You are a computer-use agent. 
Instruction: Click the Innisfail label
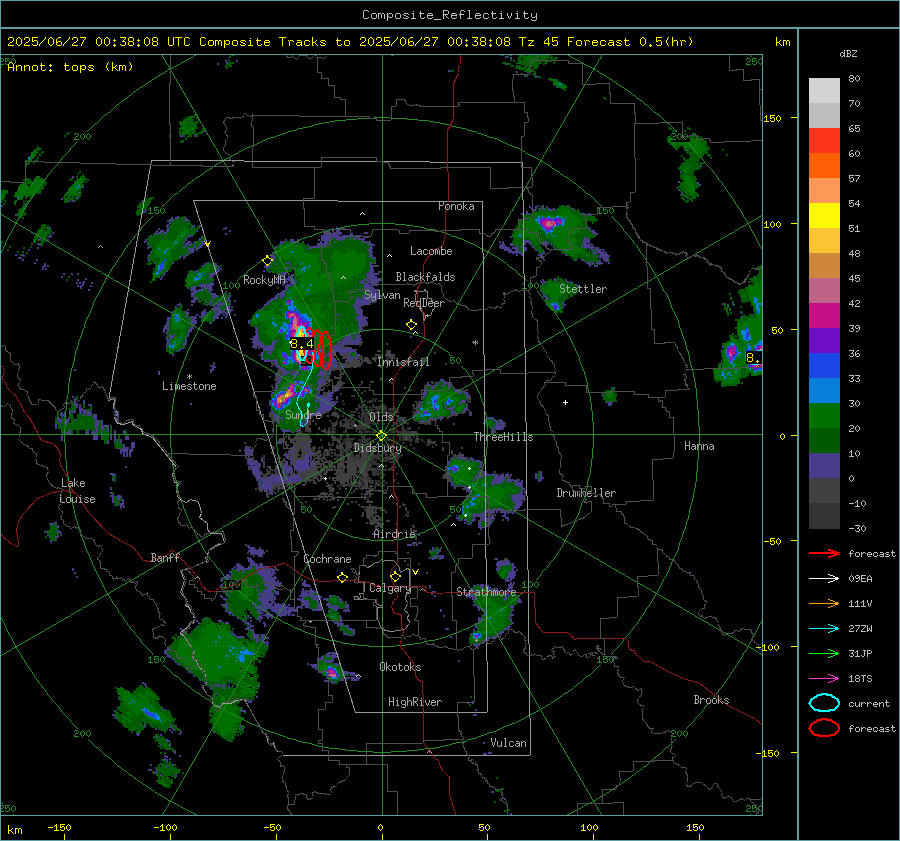[x=404, y=362]
